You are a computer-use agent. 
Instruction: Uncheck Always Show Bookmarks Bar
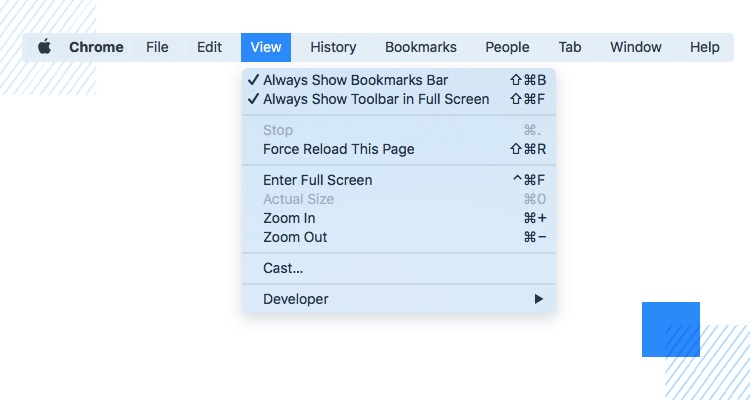coord(399,80)
